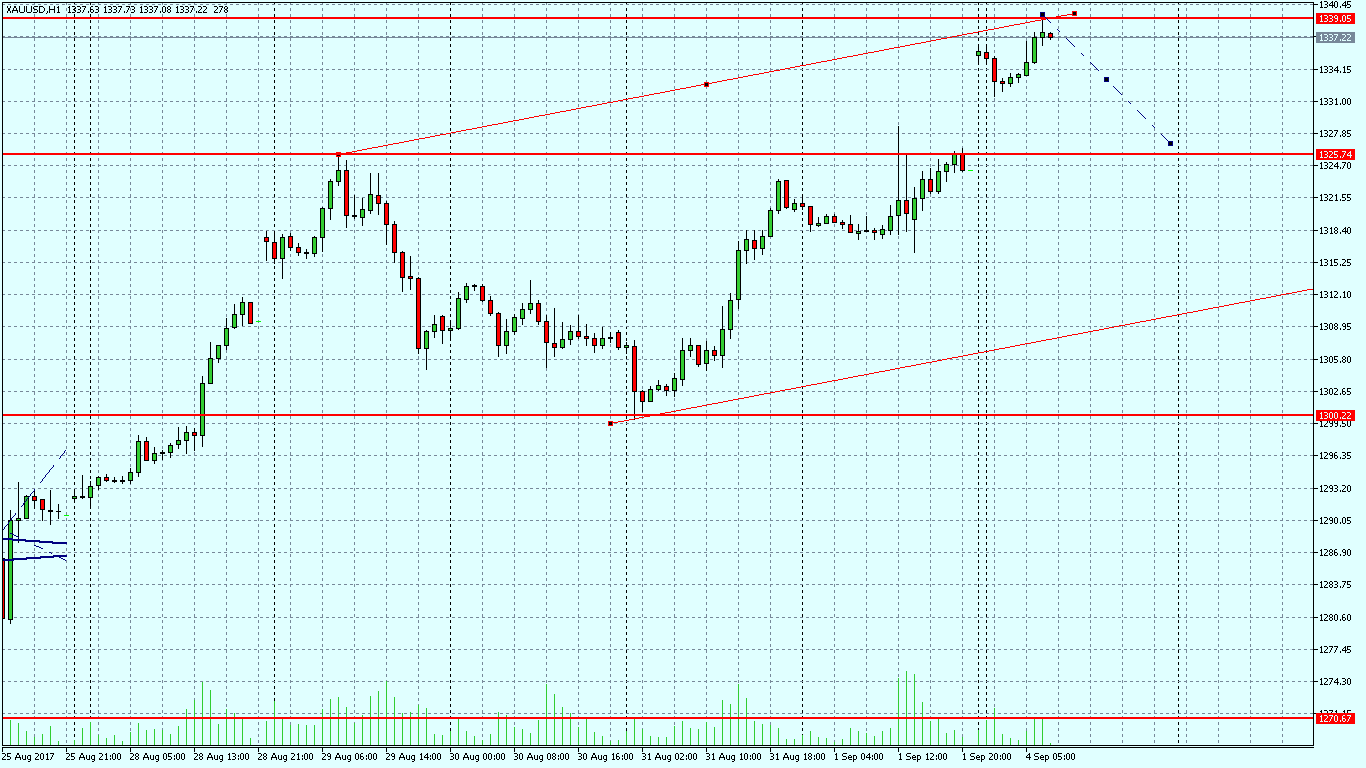The width and height of the screenshot is (1366, 768).
Task: Click the blue dashed line's middle anchor
Action: [x=1106, y=79]
